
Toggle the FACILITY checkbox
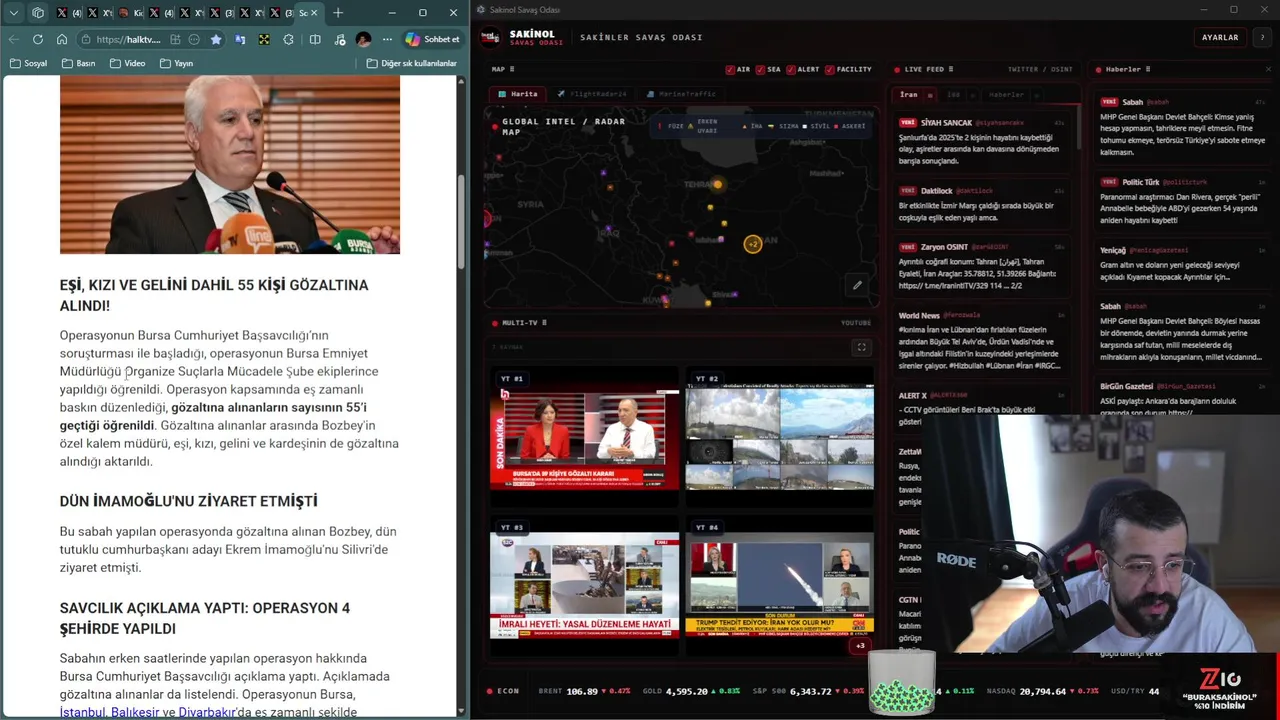point(829,69)
